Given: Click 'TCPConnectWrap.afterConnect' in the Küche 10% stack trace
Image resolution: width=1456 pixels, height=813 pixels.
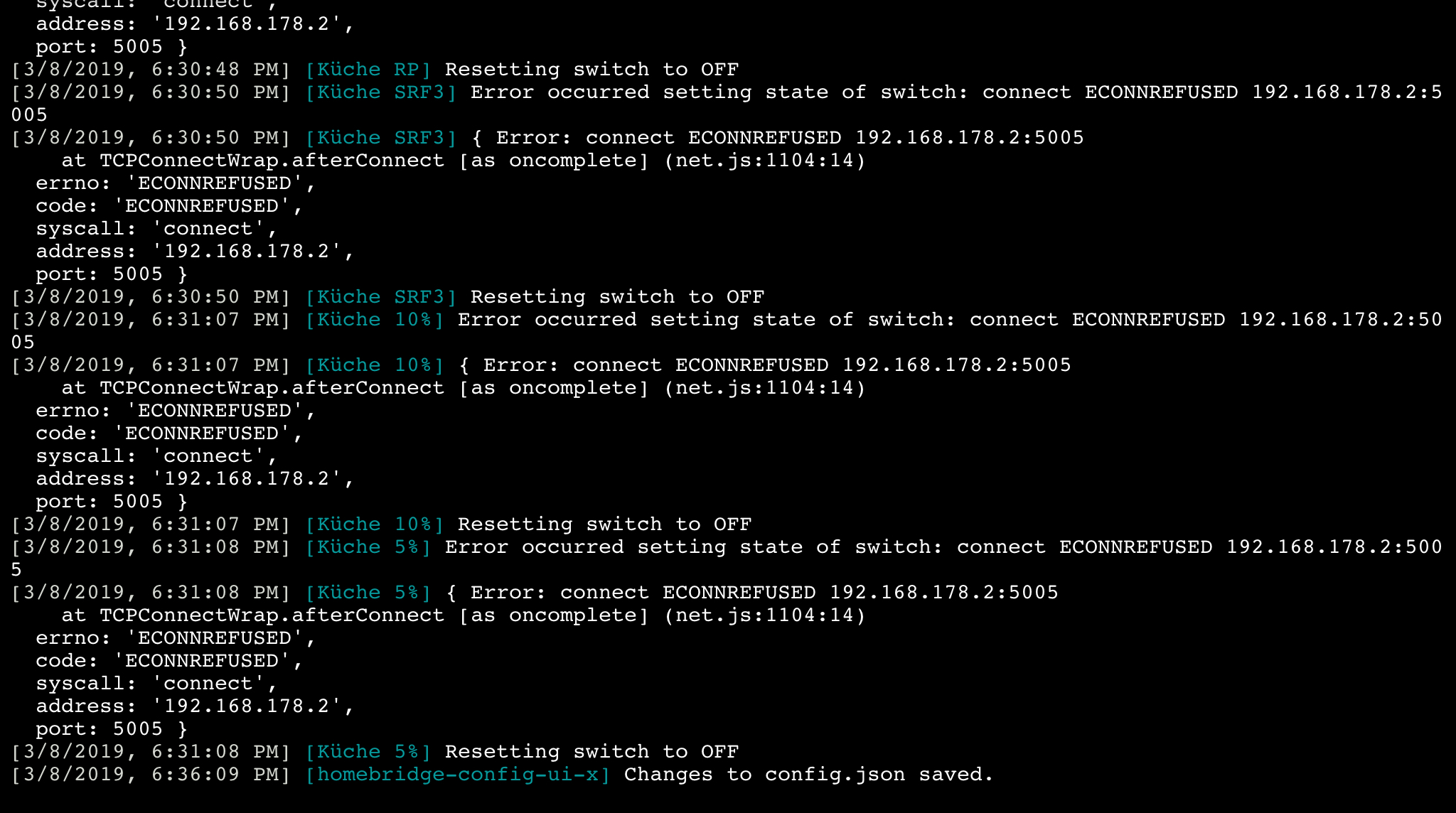Looking at the screenshot, I should click(272, 388).
